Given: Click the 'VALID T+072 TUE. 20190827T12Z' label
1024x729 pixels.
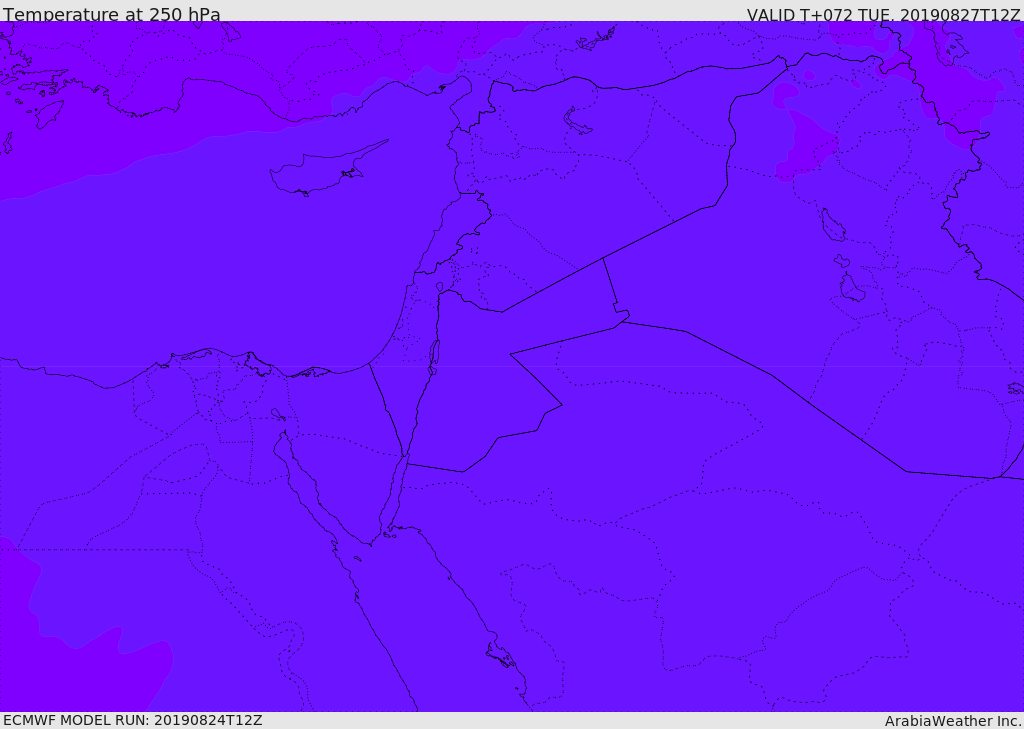Looking at the screenshot, I should click(x=883, y=15).
